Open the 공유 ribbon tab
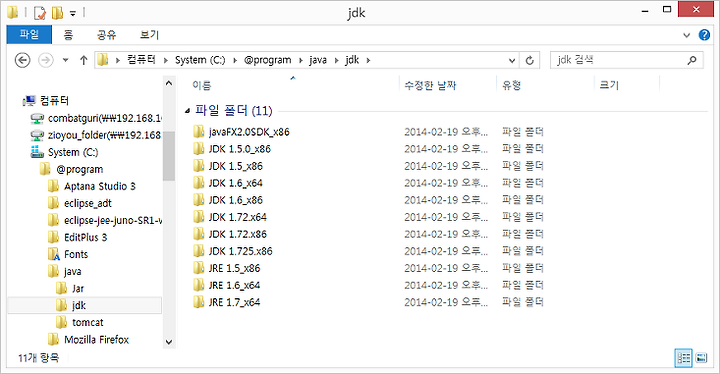This screenshot has height=374, width=720. [x=106, y=34]
